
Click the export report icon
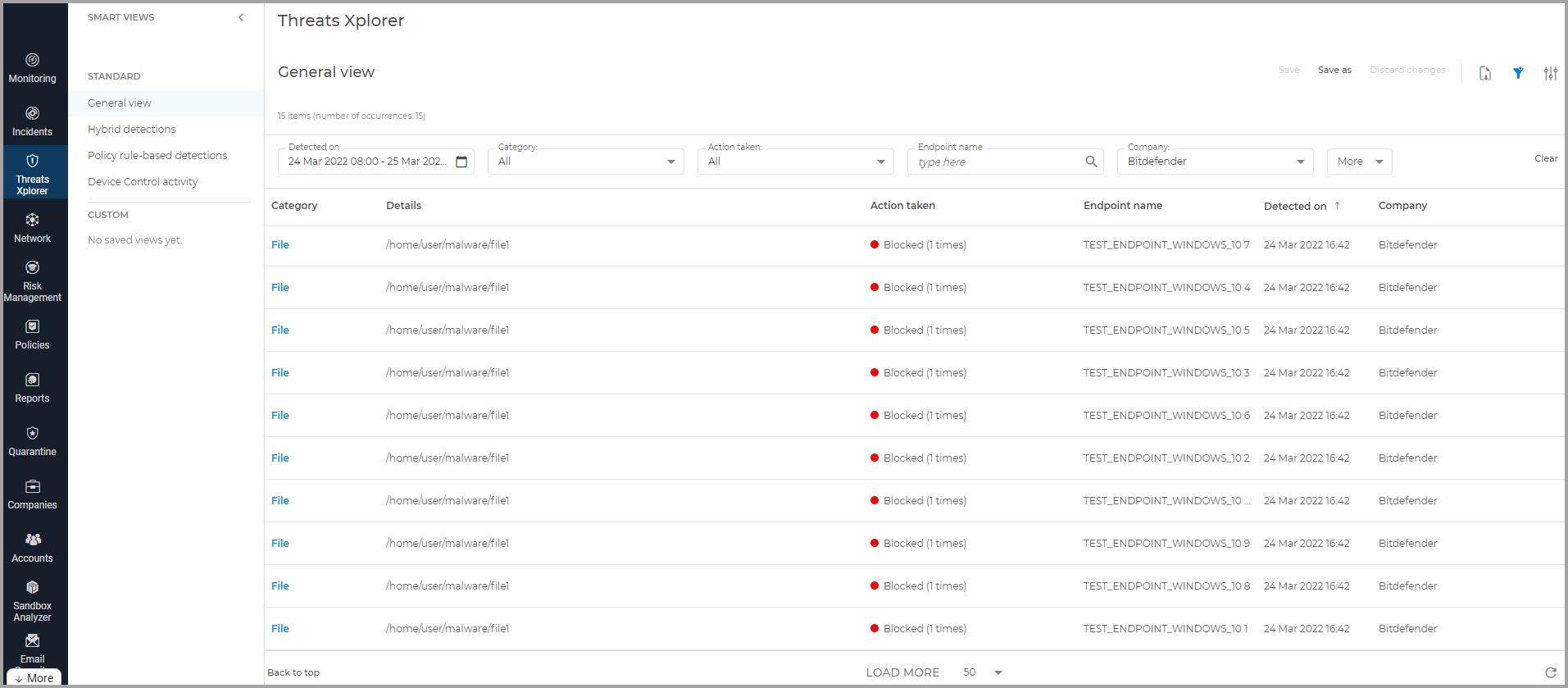(x=1484, y=74)
